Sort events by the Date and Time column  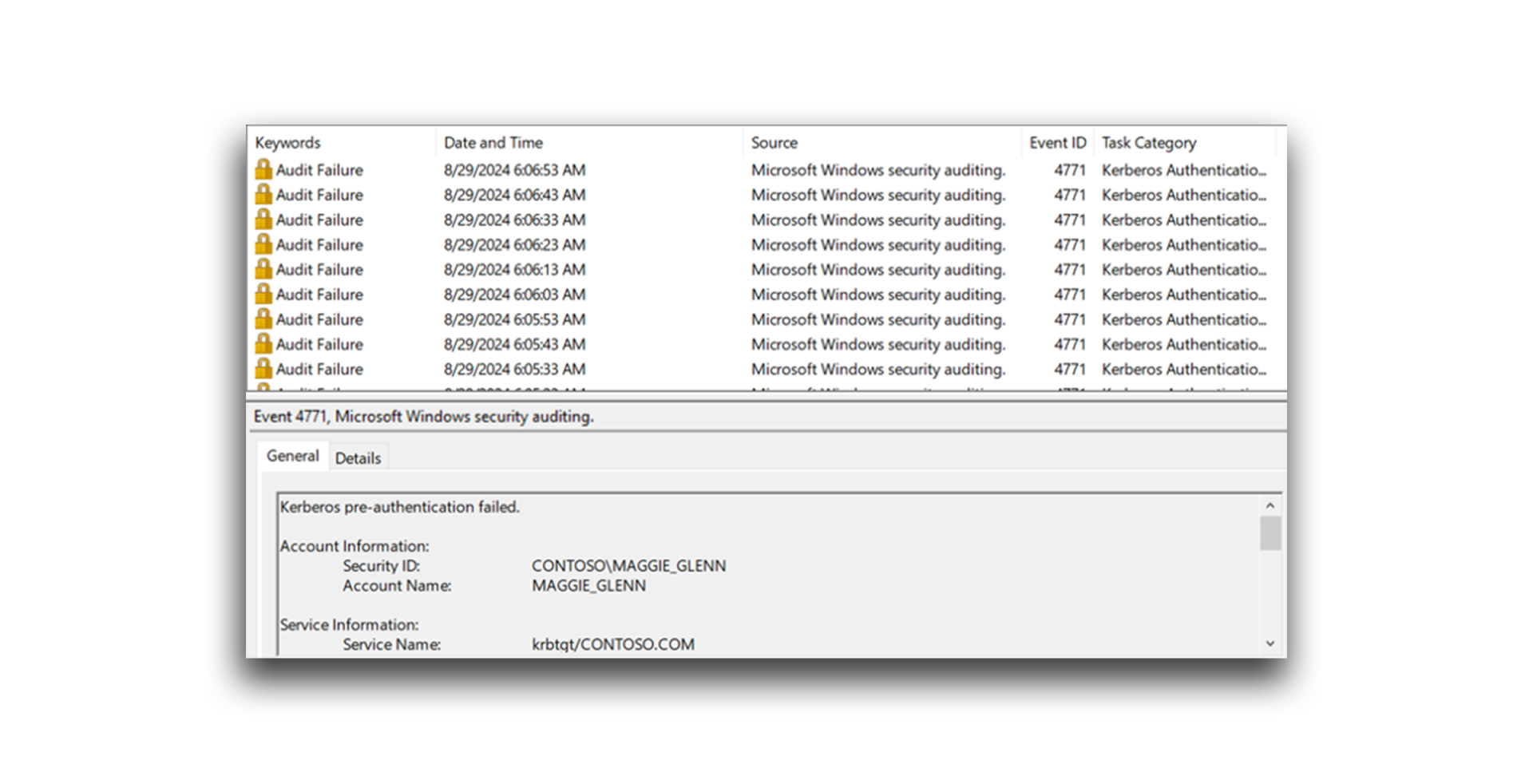pyautogui.click(x=493, y=142)
